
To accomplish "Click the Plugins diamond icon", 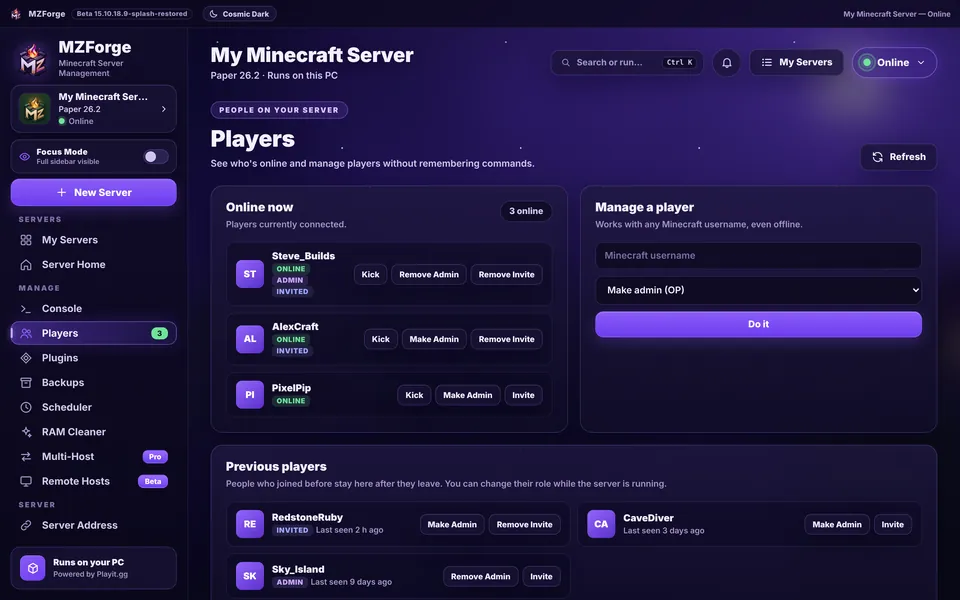I will click(26, 358).
